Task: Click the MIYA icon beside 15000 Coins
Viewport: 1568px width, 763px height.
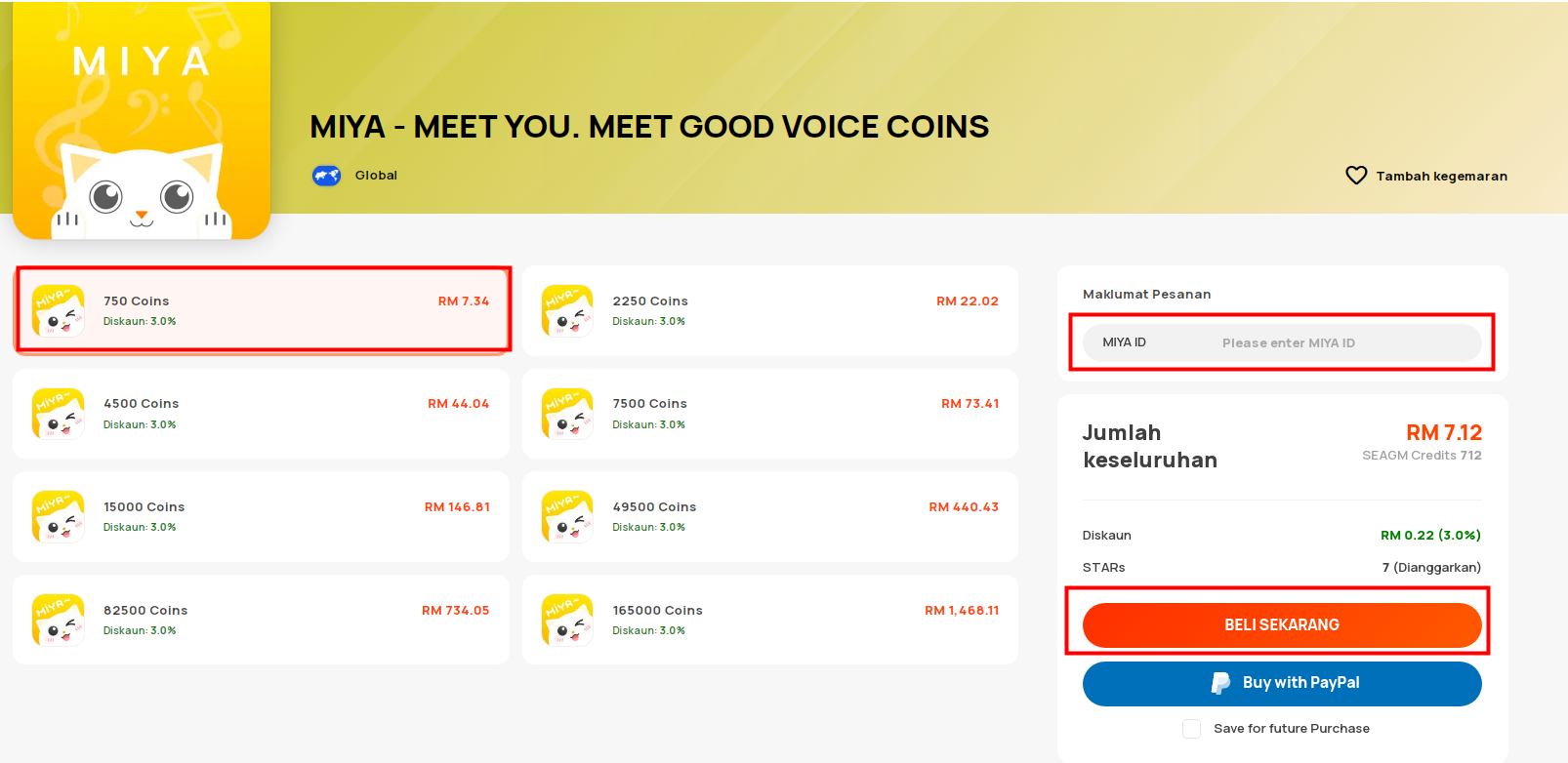Action: [59, 516]
